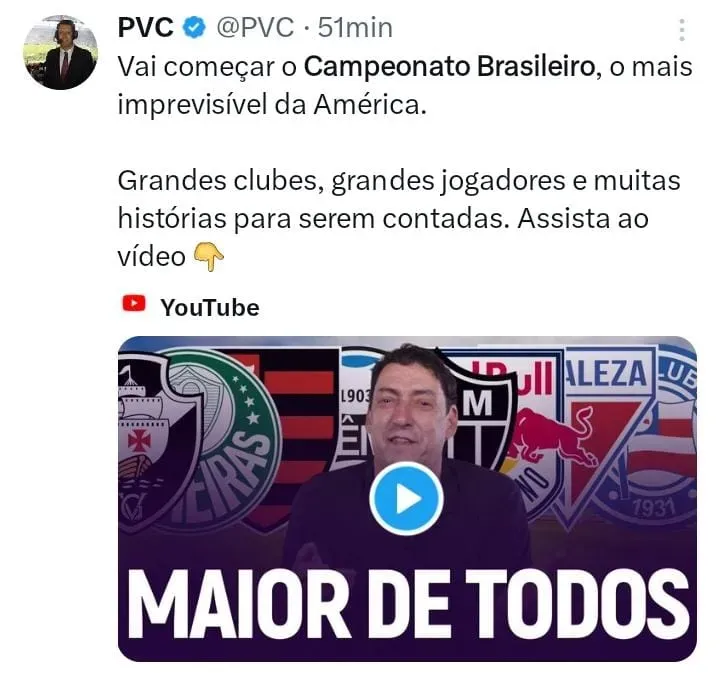Open the three-dot more options menu
This screenshot has width=720, height=673.
(x=682, y=30)
